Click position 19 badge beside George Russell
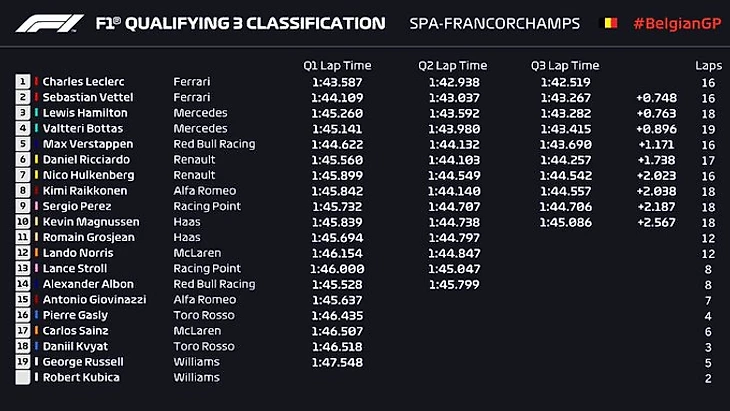This screenshot has width=730, height=411. (x=23, y=362)
